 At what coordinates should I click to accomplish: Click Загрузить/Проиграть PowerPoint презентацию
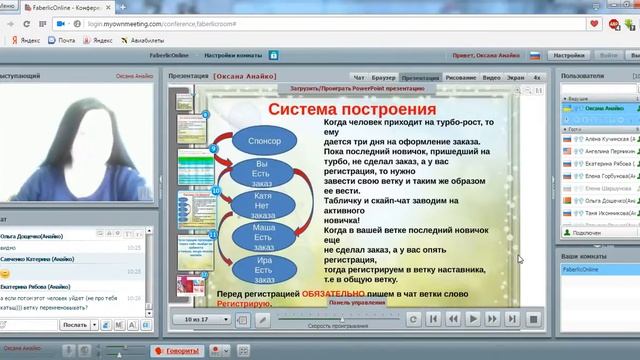coord(357,89)
